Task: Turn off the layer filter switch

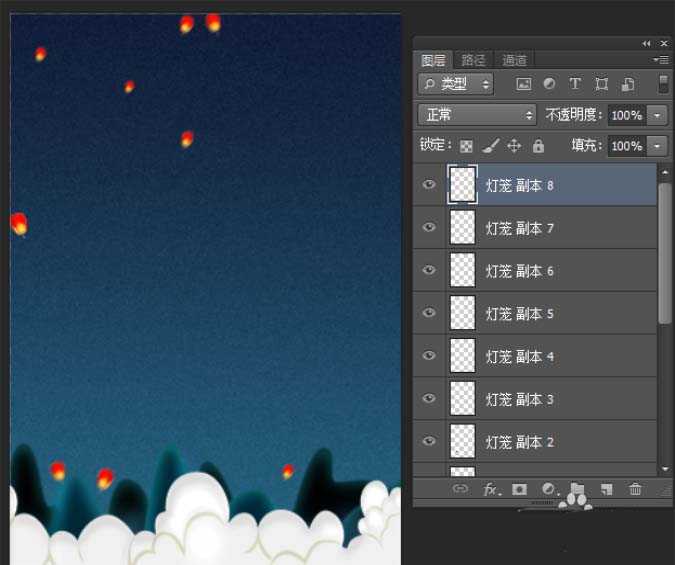Action: pos(662,84)
